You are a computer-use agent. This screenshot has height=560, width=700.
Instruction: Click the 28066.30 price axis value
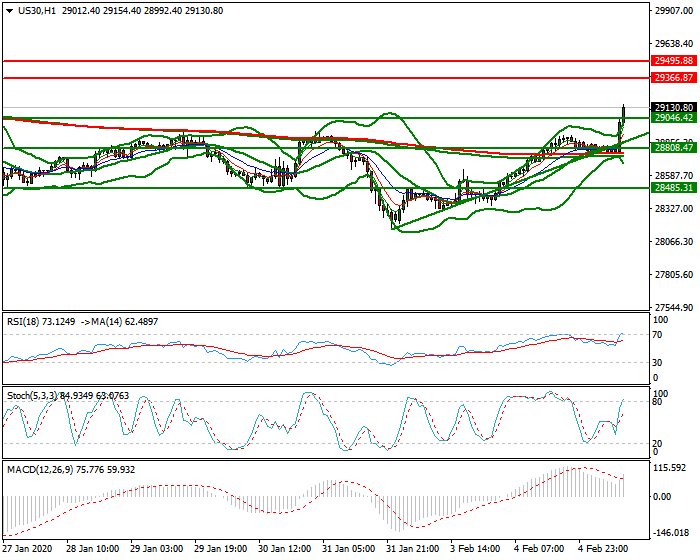click(674, 242)
